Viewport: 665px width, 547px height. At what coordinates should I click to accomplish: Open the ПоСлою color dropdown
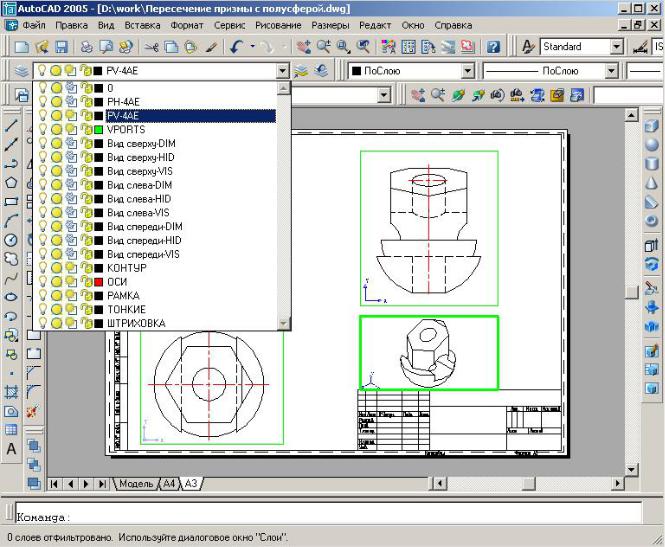click(x=468, y=70)
